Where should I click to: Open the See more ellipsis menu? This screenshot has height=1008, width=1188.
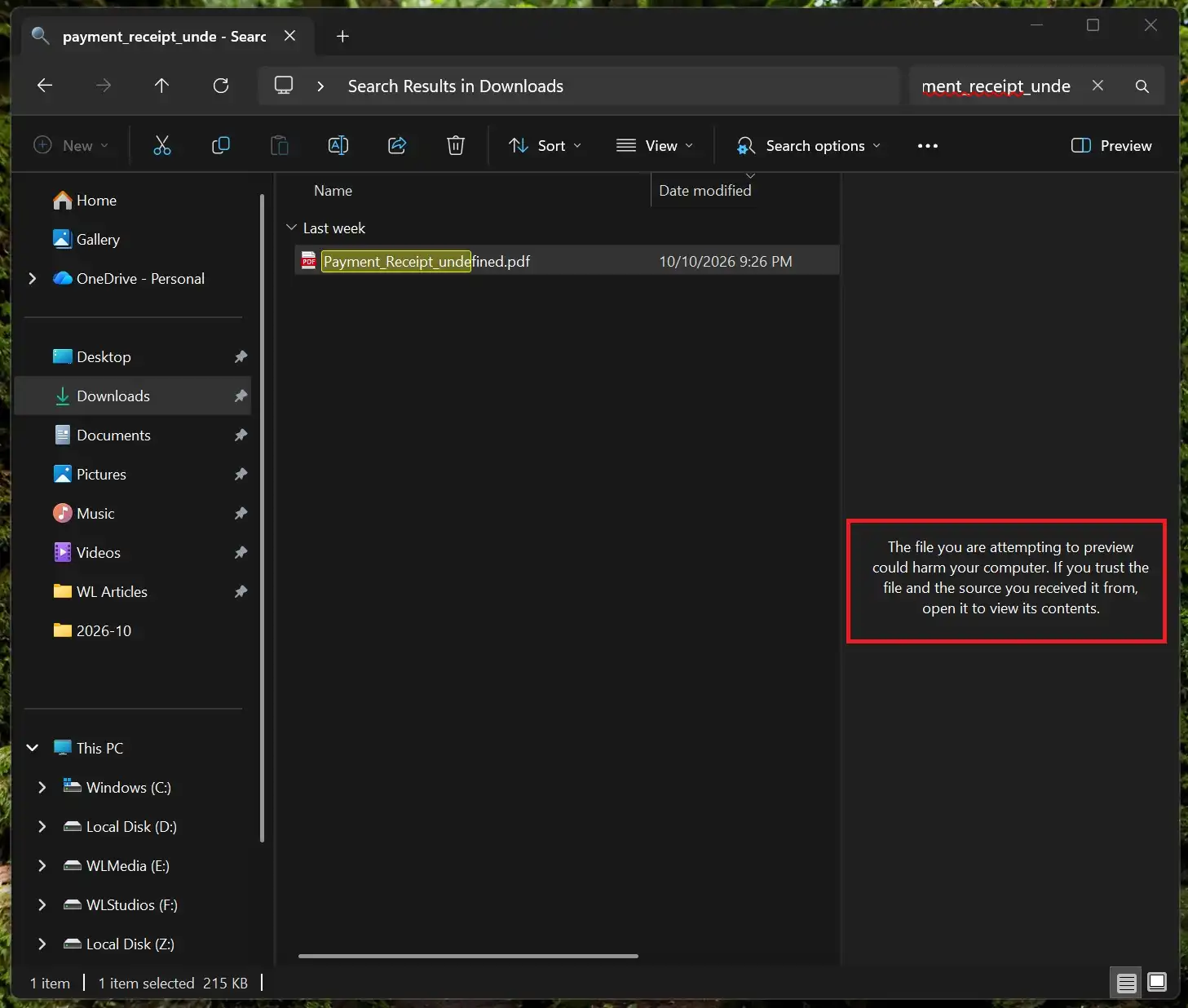[928, 145]
